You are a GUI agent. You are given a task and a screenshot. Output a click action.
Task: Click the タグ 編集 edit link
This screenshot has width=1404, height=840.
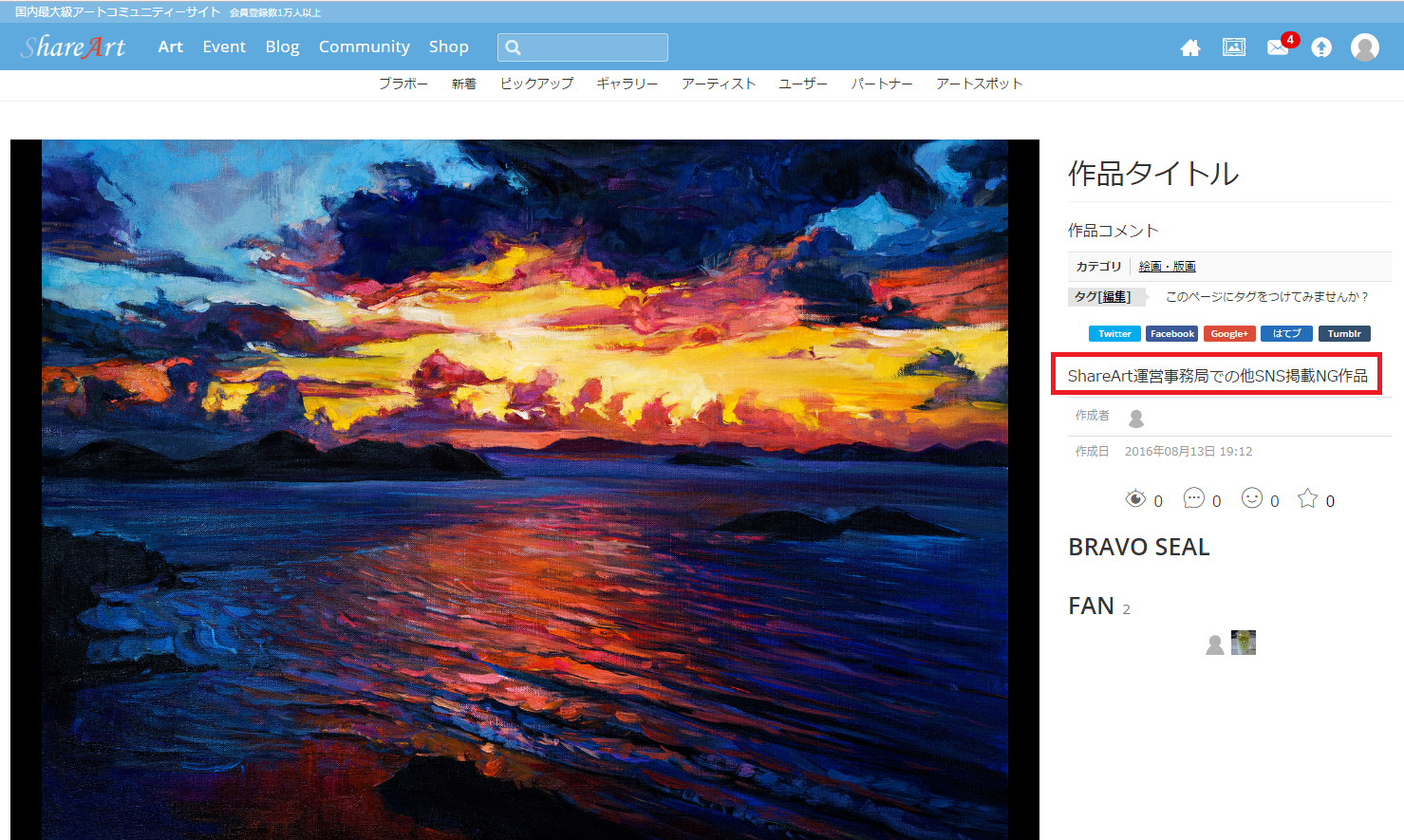pos(1116,297)
